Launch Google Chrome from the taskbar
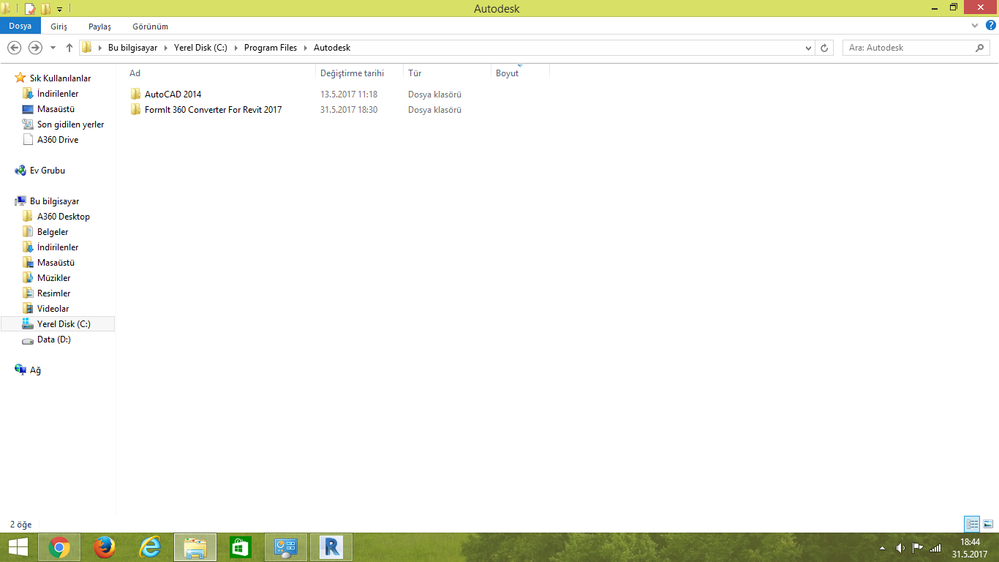Image resolution: width=999 pixels, height=562 pixels. (x=59, y=547)
